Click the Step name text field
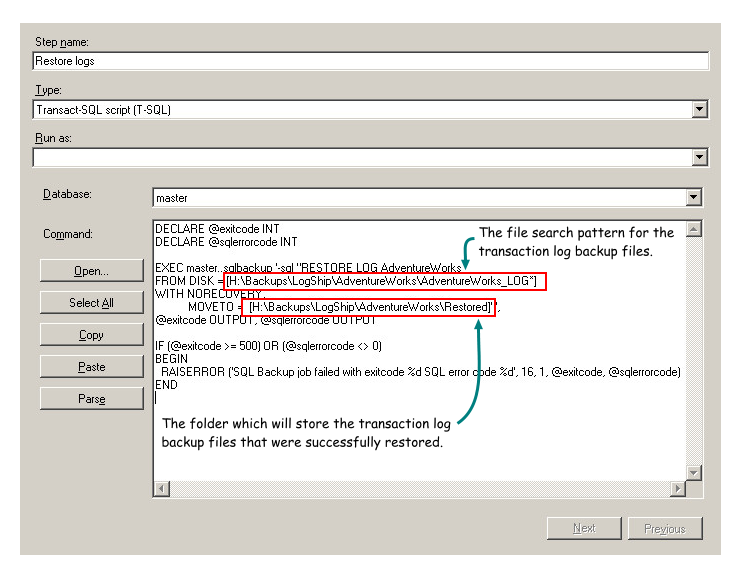732x586 pixels. 370,61
